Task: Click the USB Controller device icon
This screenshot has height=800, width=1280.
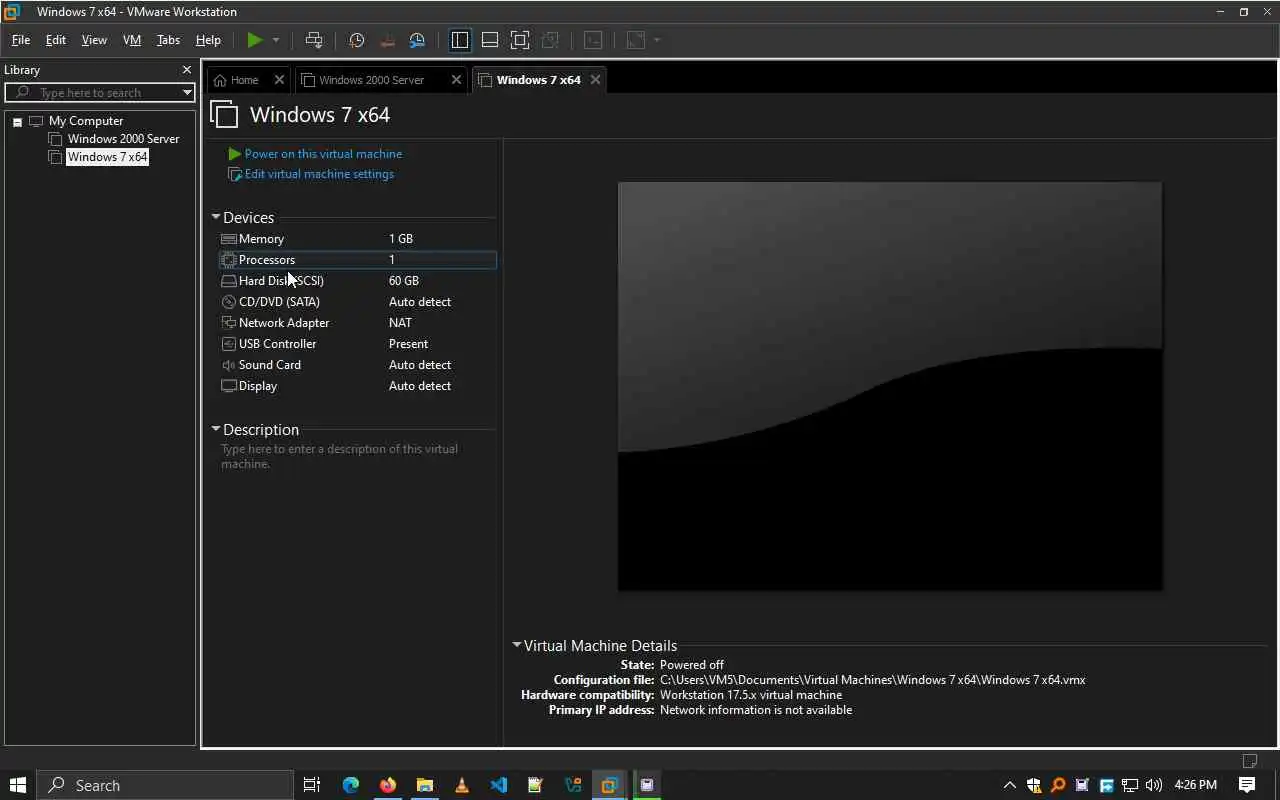Action: coord(229,344)
